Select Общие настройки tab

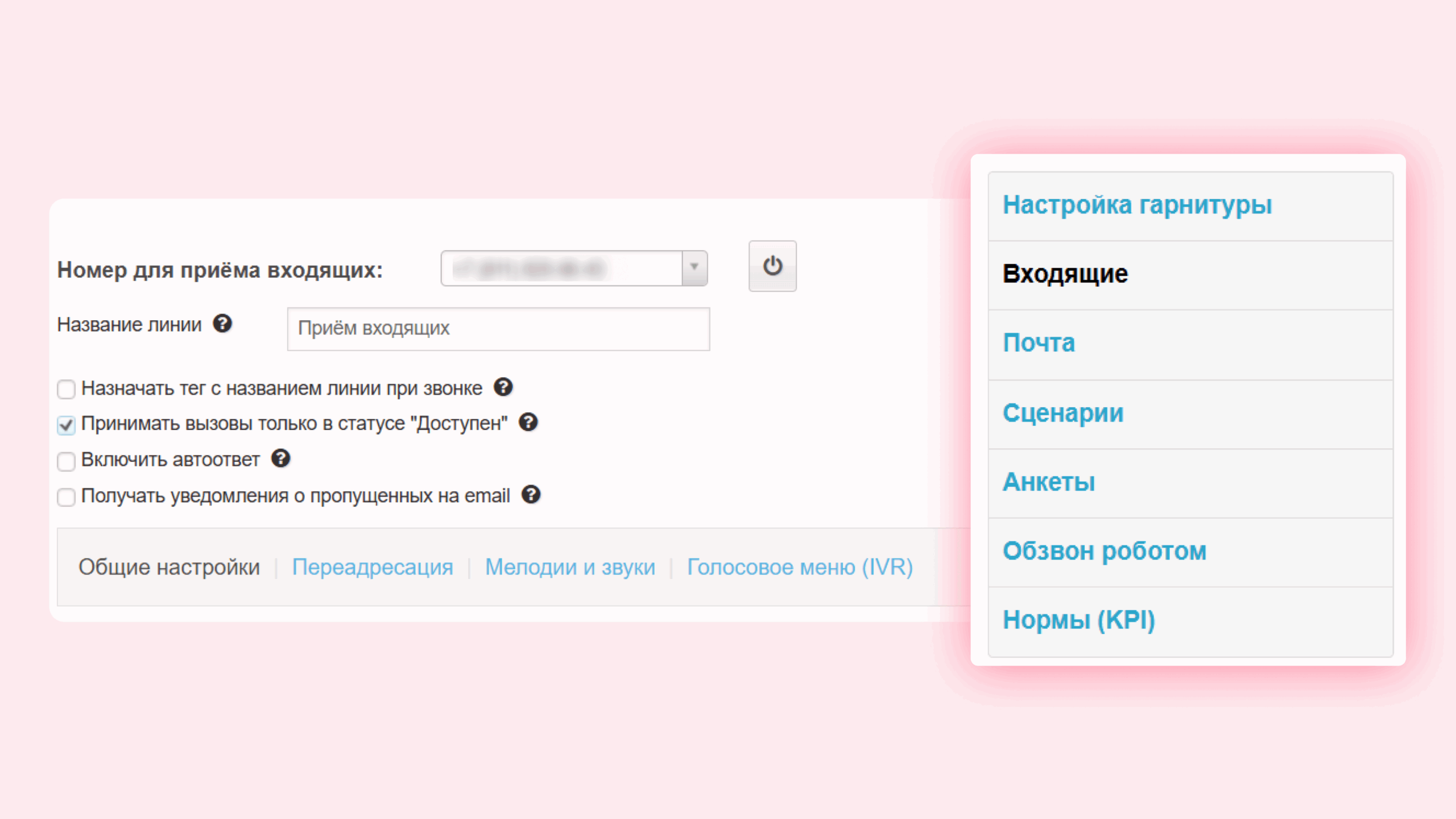pyautogui.click(x=169, y=567)
